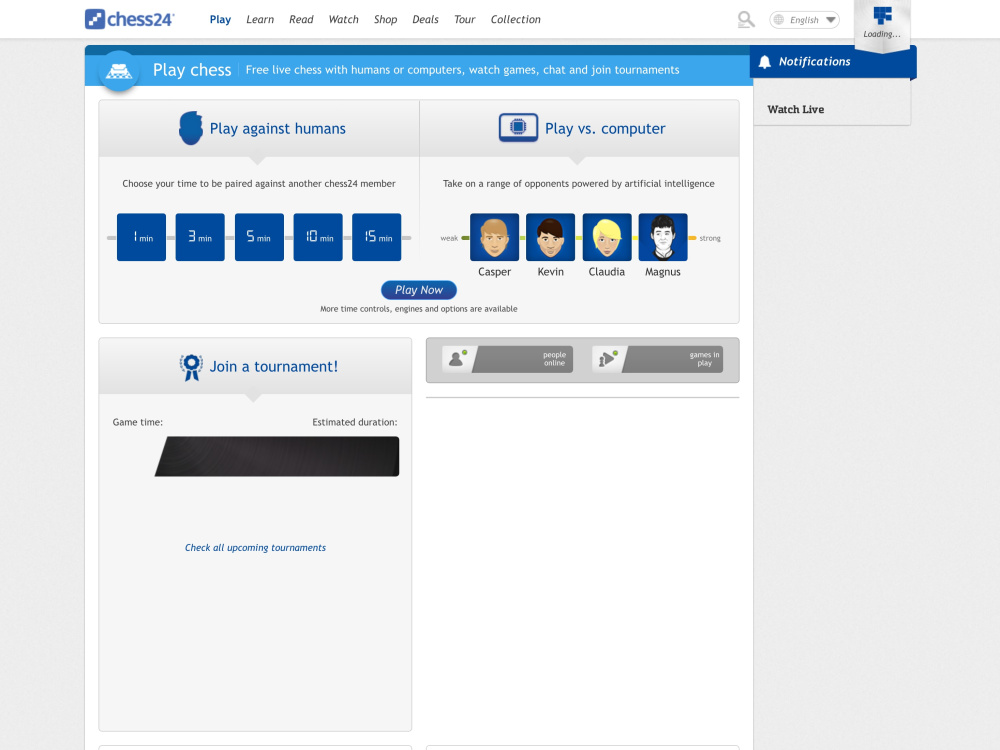Click the Notifications bell icon
This screenshot has height=750, width=1000.
[x=765, y=61]
